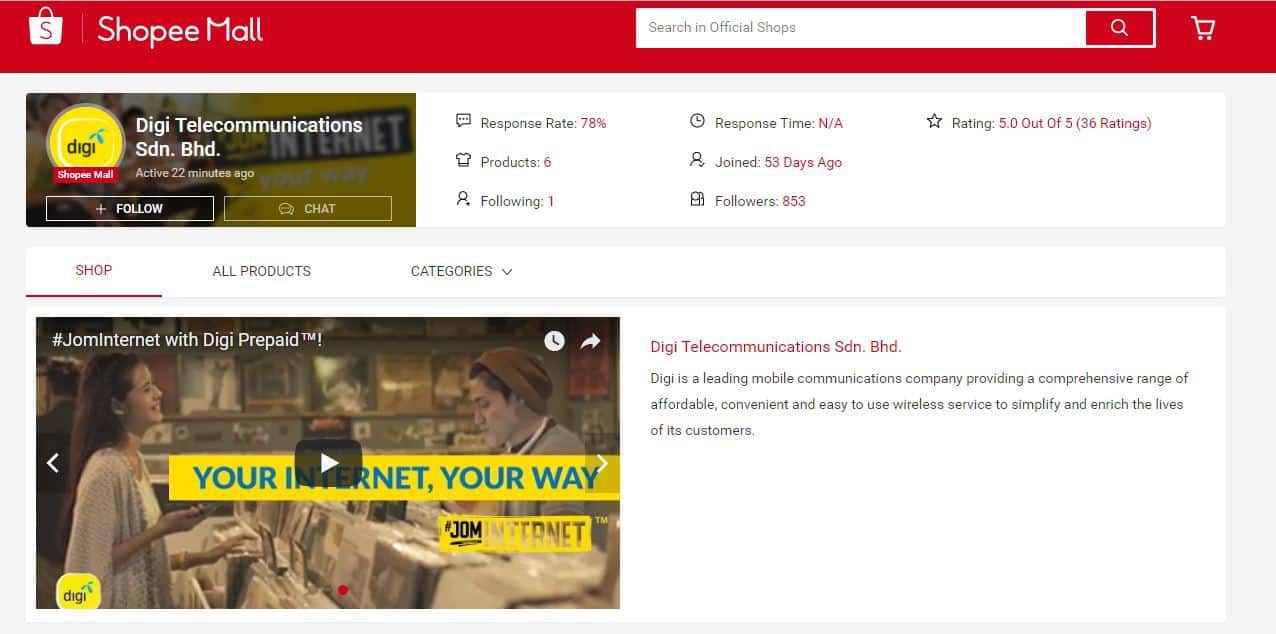Click the Digi shop avatar logo
This screenshot has height=634, width=1276.
coord(85,143)
